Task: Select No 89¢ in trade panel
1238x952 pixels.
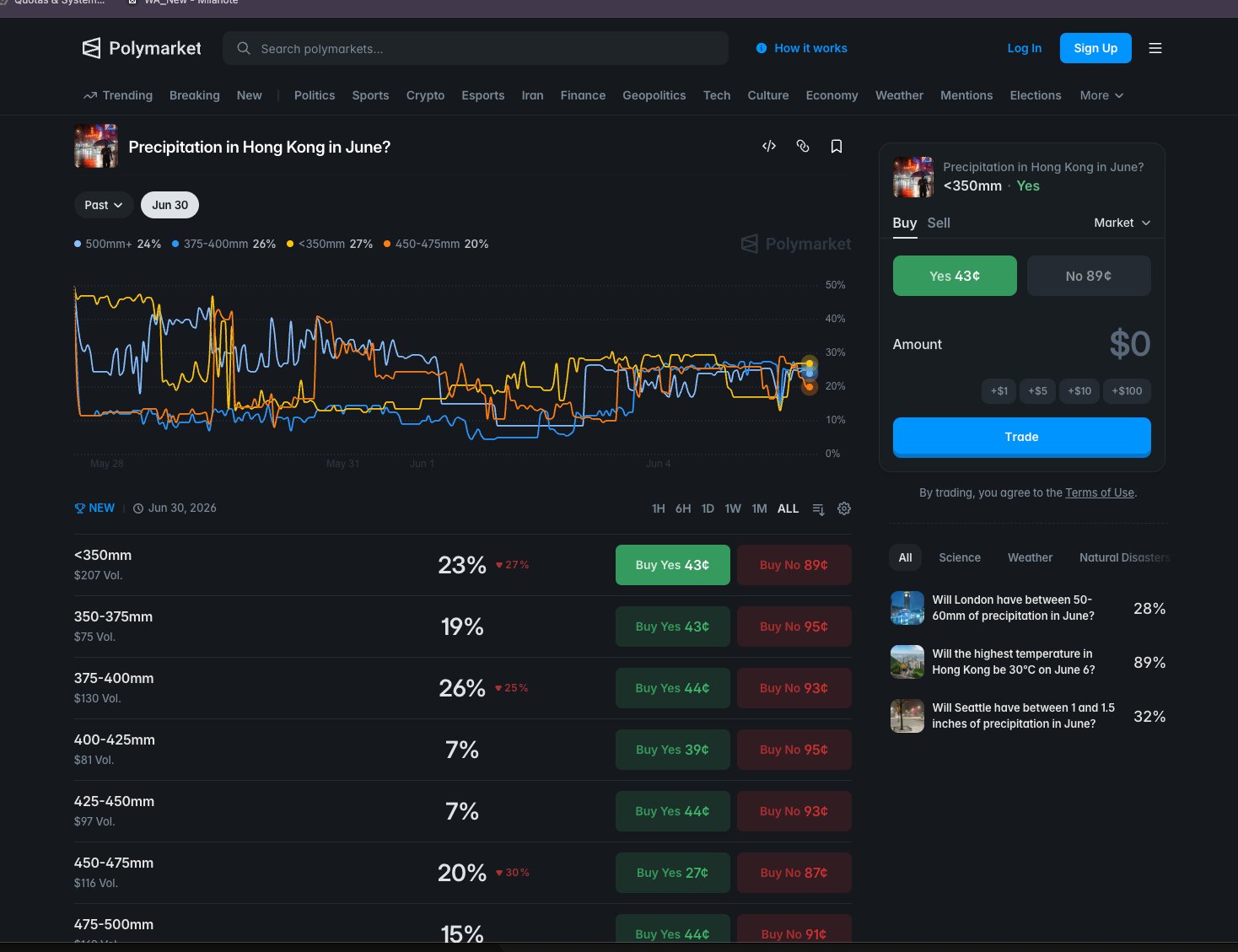Action: [1089, 276]
